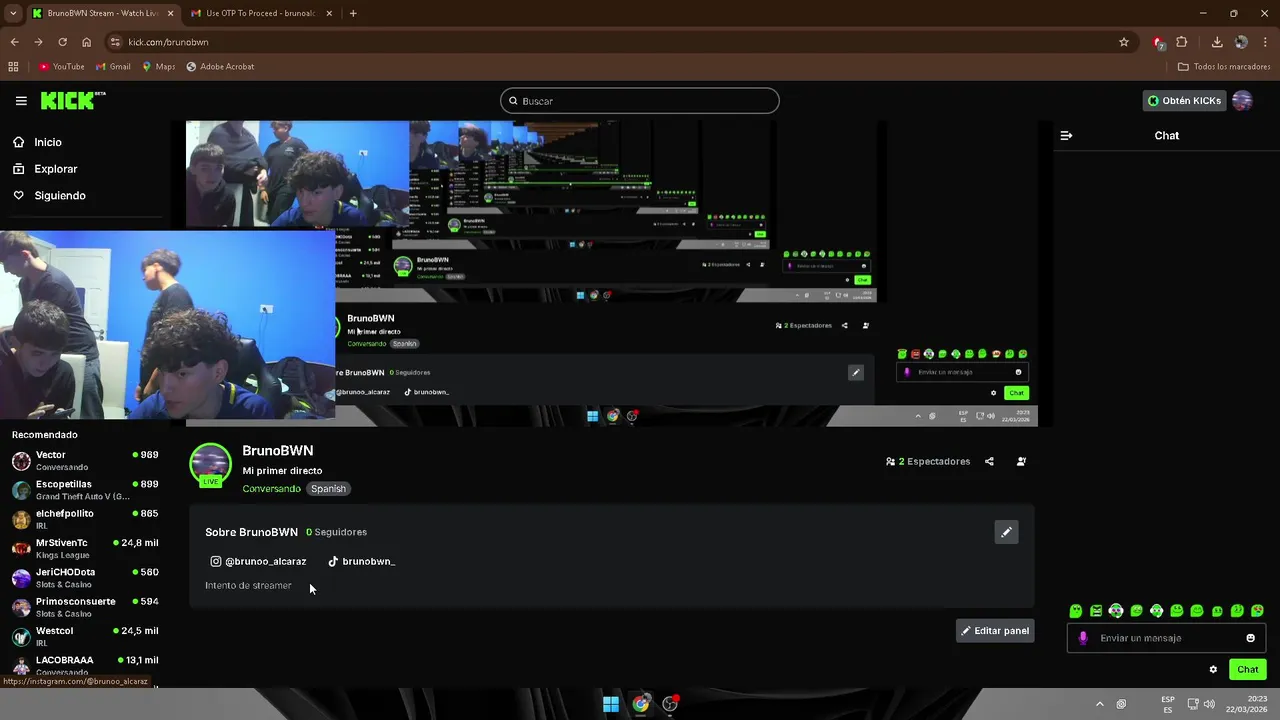Open Explorar in sidebar
This screenshot has width=1280, height=720.
coord(45,169)
